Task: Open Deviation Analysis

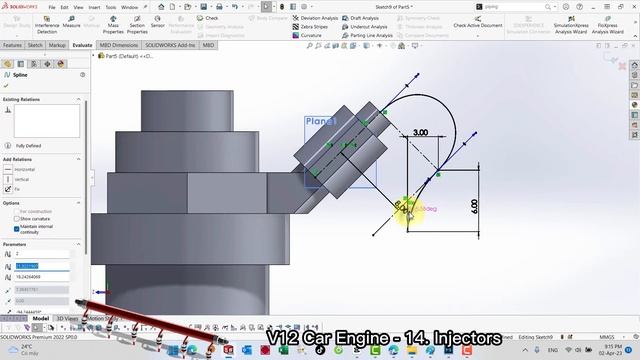Action: click(315, 18)
